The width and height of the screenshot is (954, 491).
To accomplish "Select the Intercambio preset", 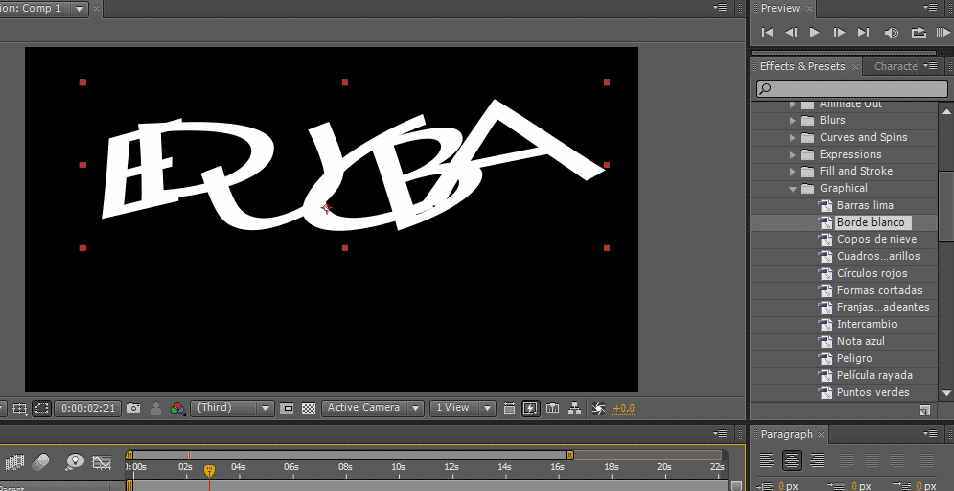I will pos(867,324).
